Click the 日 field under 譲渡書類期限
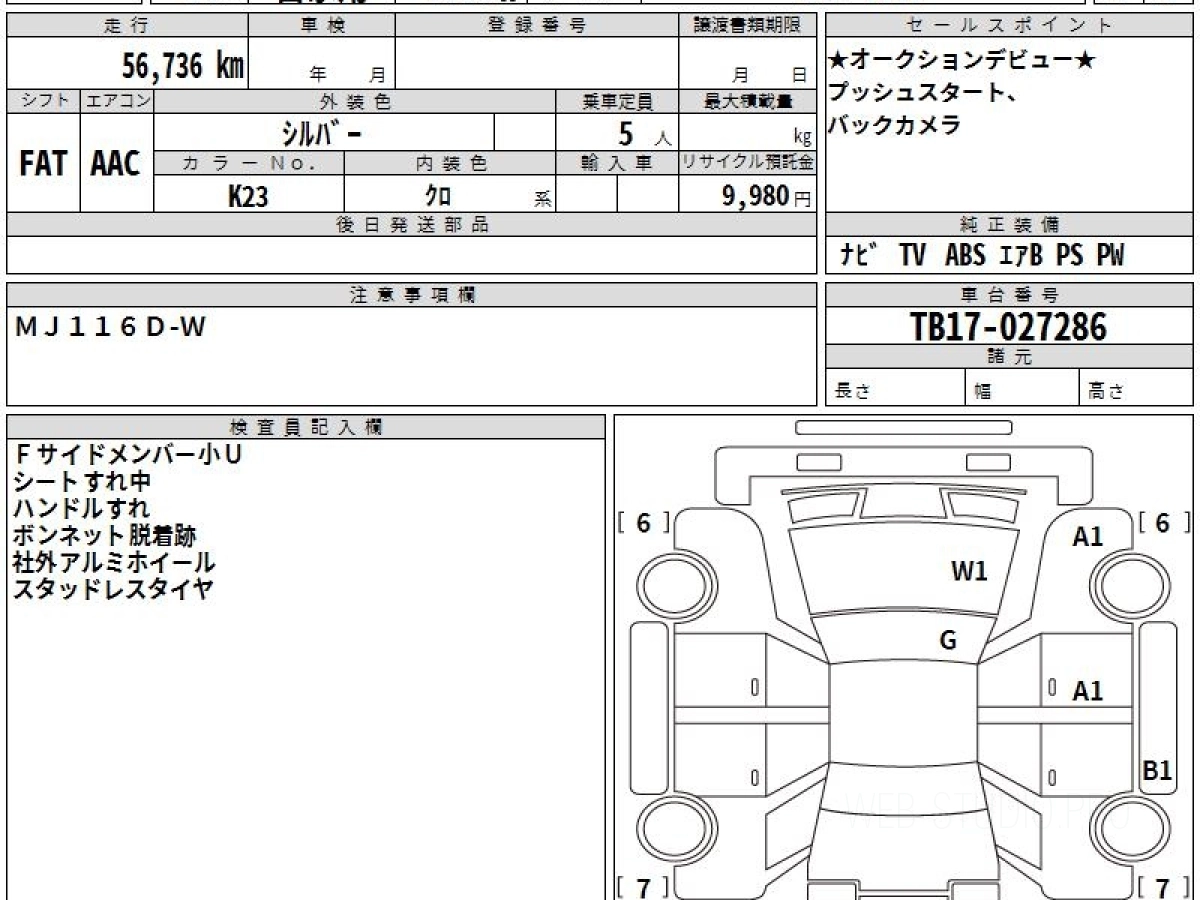This screenshot has width=1200, height=900. pos(798,73)
